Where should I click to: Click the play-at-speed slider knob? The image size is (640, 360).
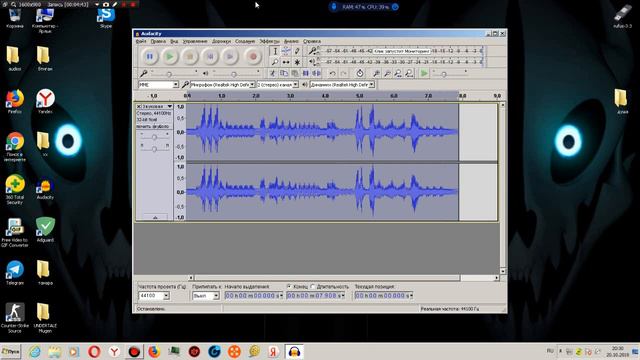pos(444,74)
